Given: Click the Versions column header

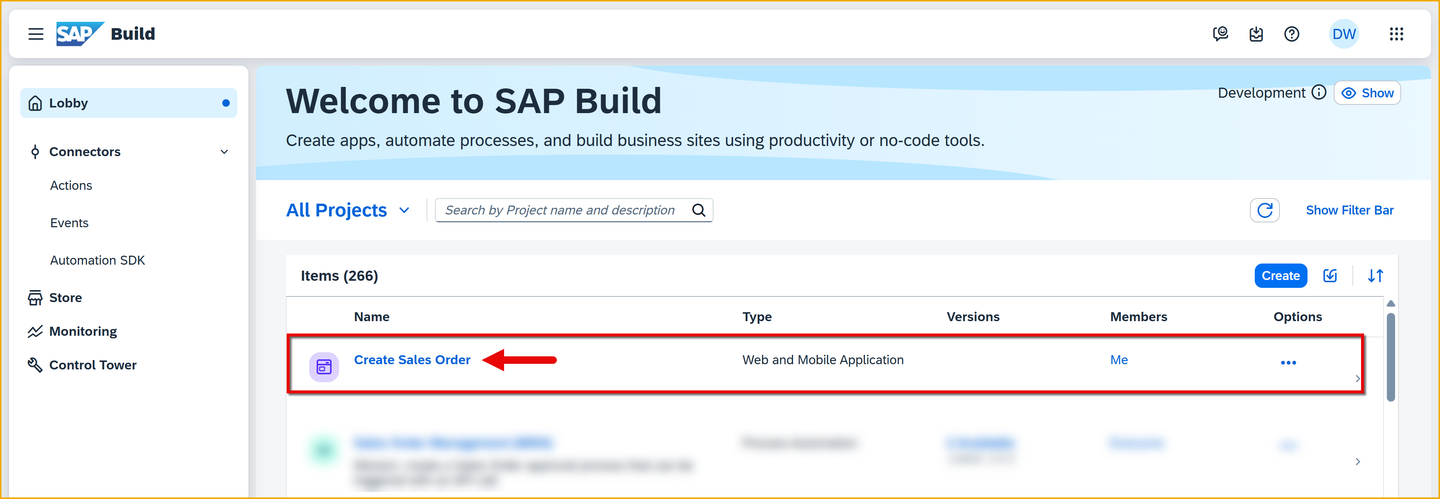Looking at the screenshot, I should tap(973, 317).
